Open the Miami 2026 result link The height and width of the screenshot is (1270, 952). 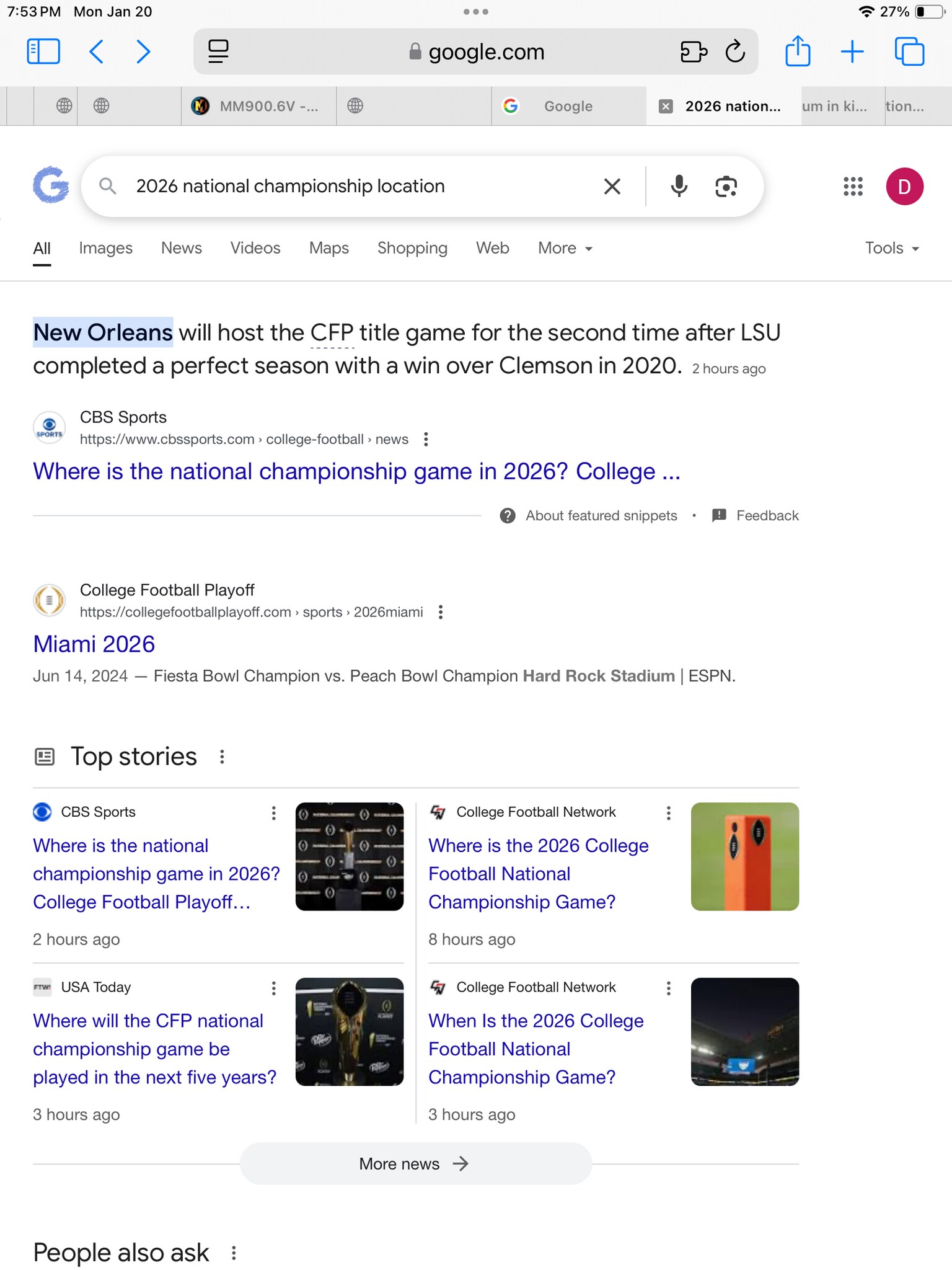[94, 644]
